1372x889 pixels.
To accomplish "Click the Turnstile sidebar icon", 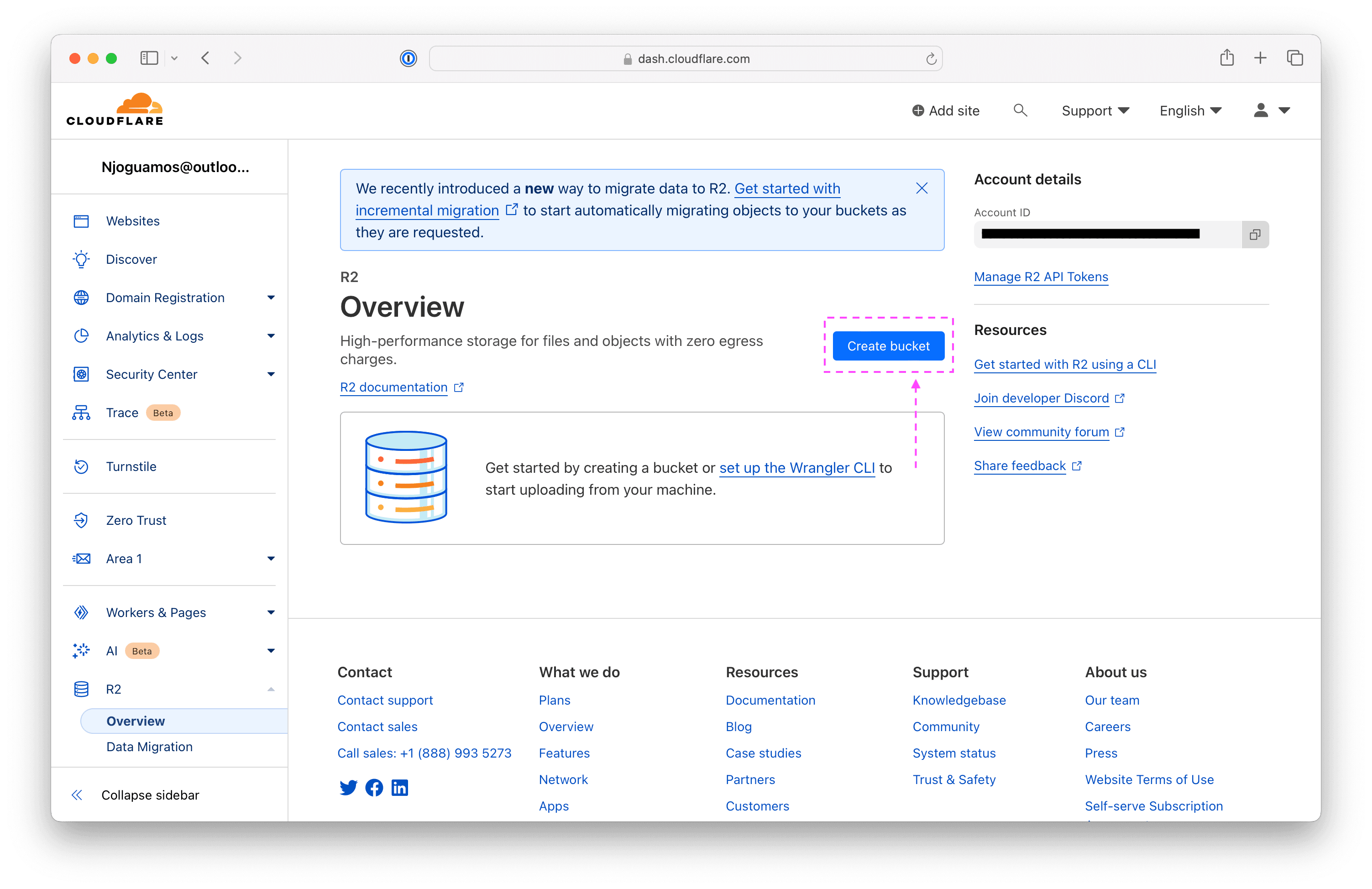I will 82,467.
